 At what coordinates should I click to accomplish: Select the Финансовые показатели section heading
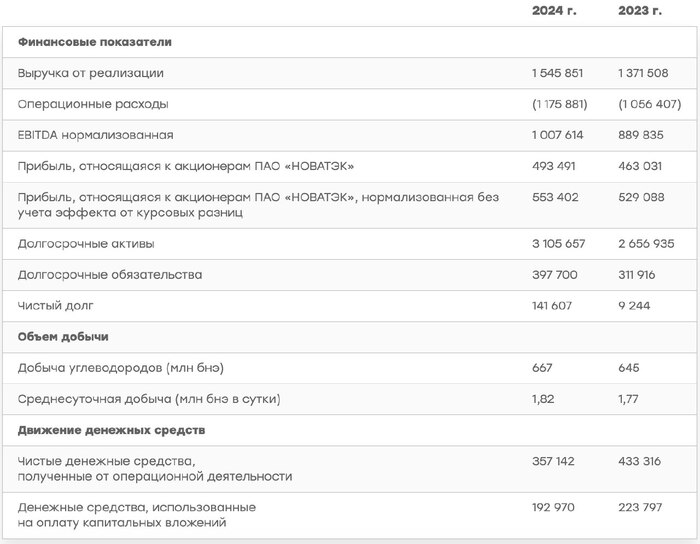pos(95,42)
